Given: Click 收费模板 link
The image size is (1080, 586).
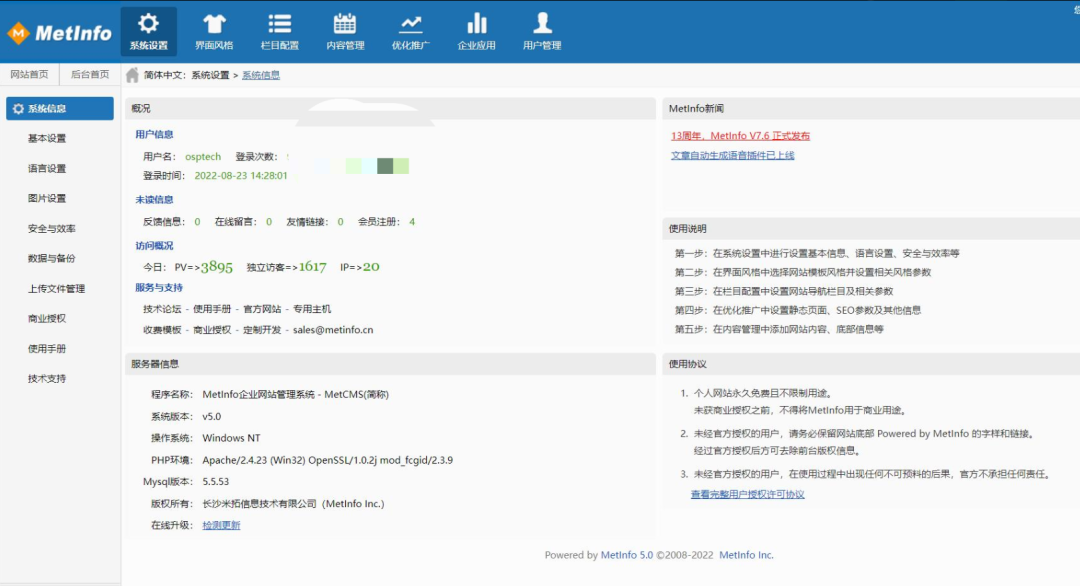Looking at the screenshot, I should tap(162, 330).
